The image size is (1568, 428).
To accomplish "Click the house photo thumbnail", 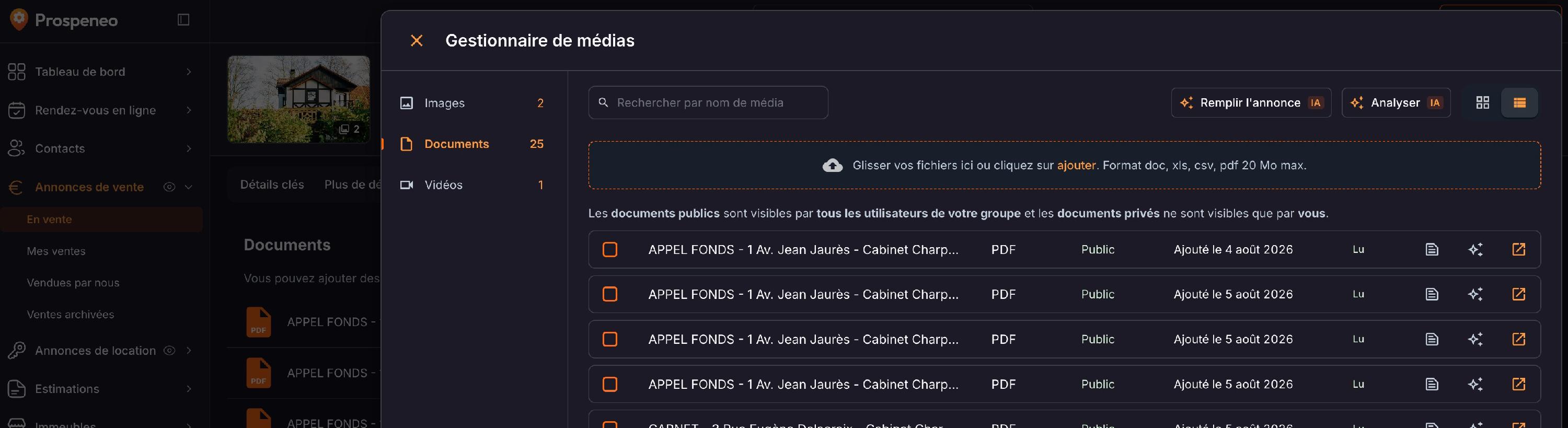I will (x=298, y=99).
